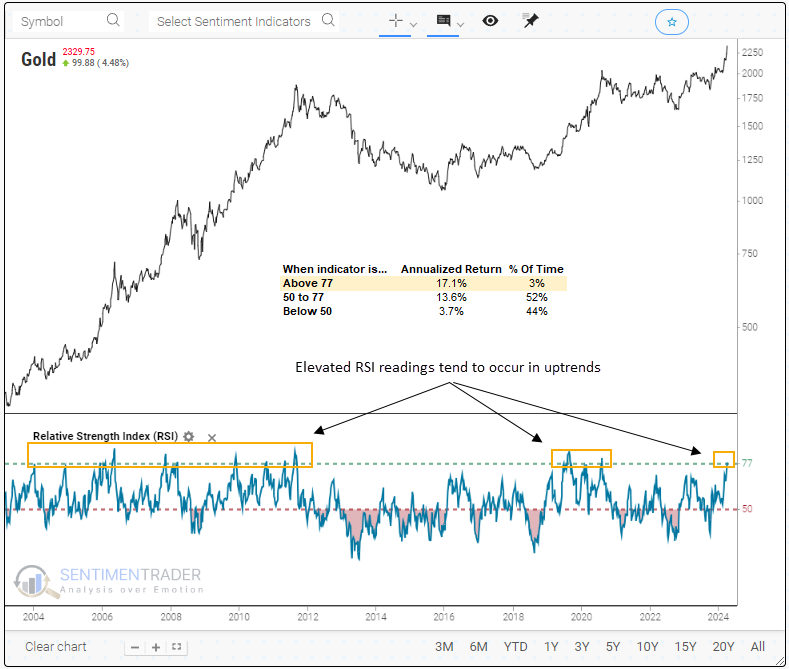Add chart to favorites with star button
The image size is (789, 669).
point(671,21)
